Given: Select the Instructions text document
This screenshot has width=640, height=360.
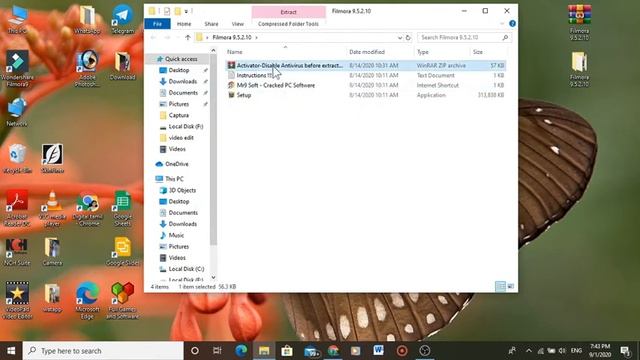Looking at the screenshot, I should (x=366, y=76).
